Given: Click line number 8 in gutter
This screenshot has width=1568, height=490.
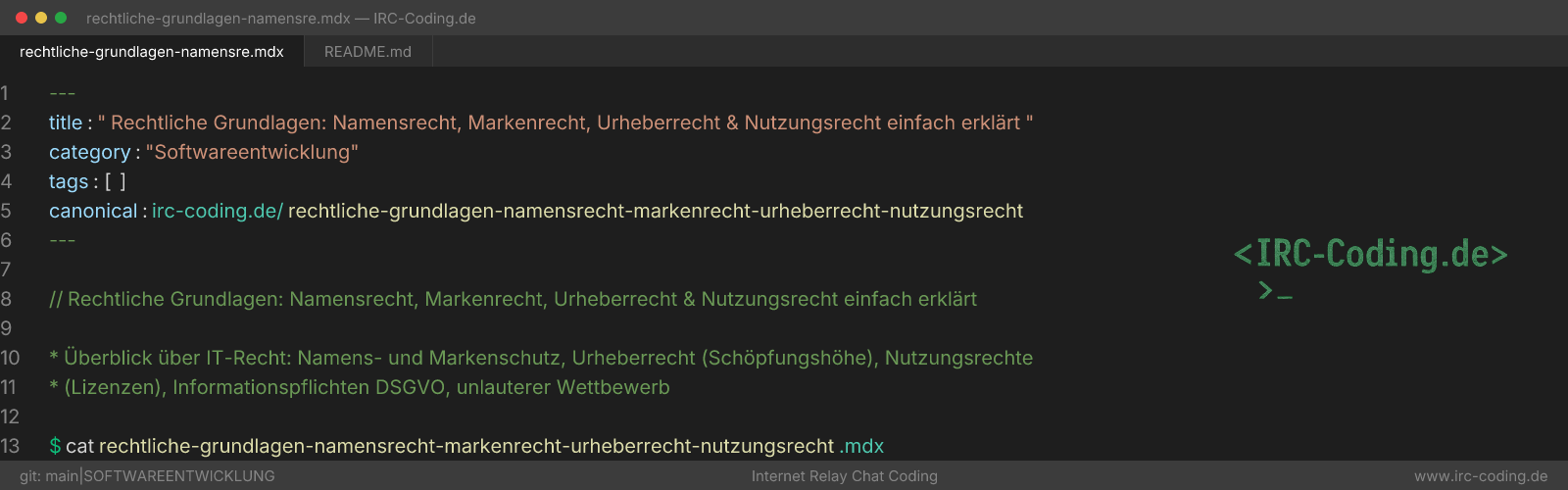Looking at the screenshot, I should pos(6,299).
